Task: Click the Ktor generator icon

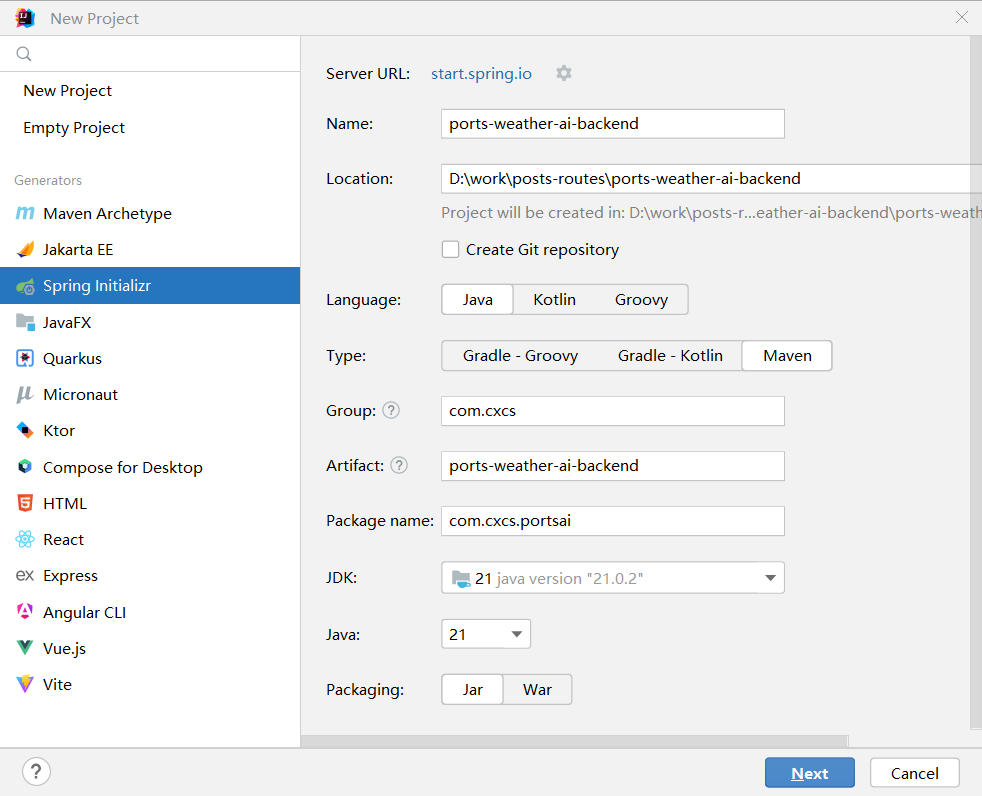Action: tap(25, 430)
